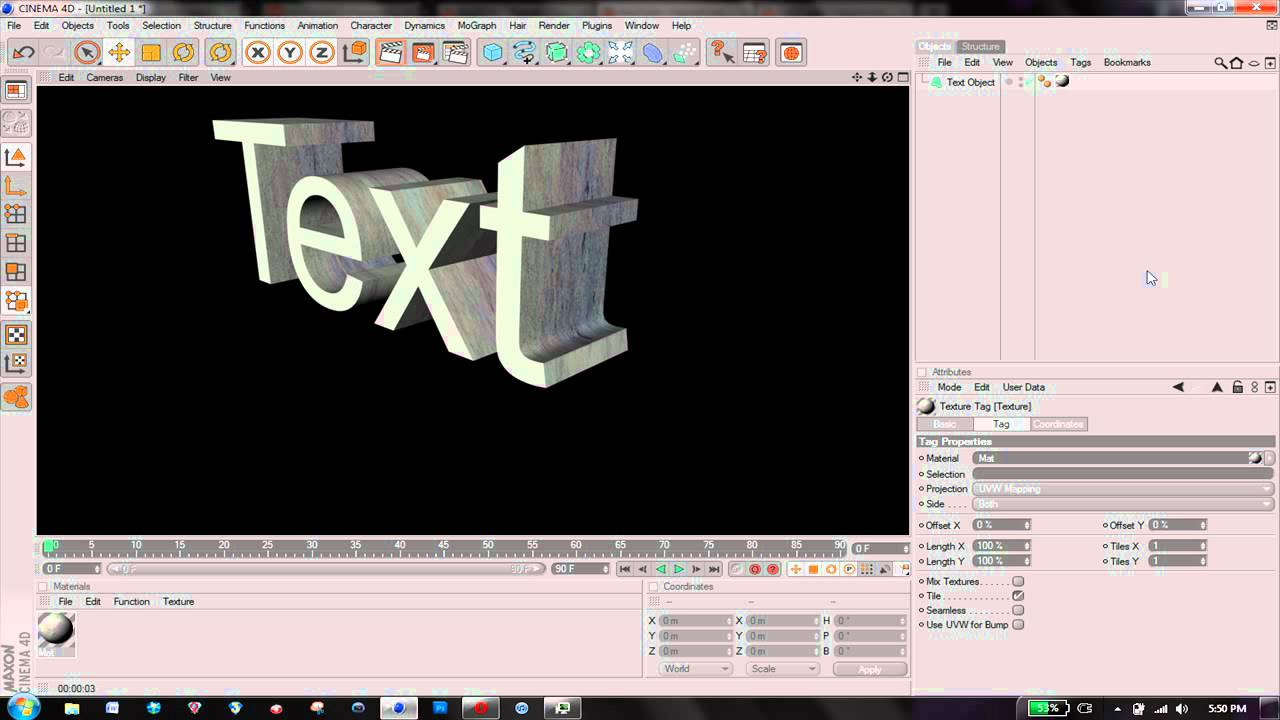Adjust the Offset X stepper

pos(1027,525)
